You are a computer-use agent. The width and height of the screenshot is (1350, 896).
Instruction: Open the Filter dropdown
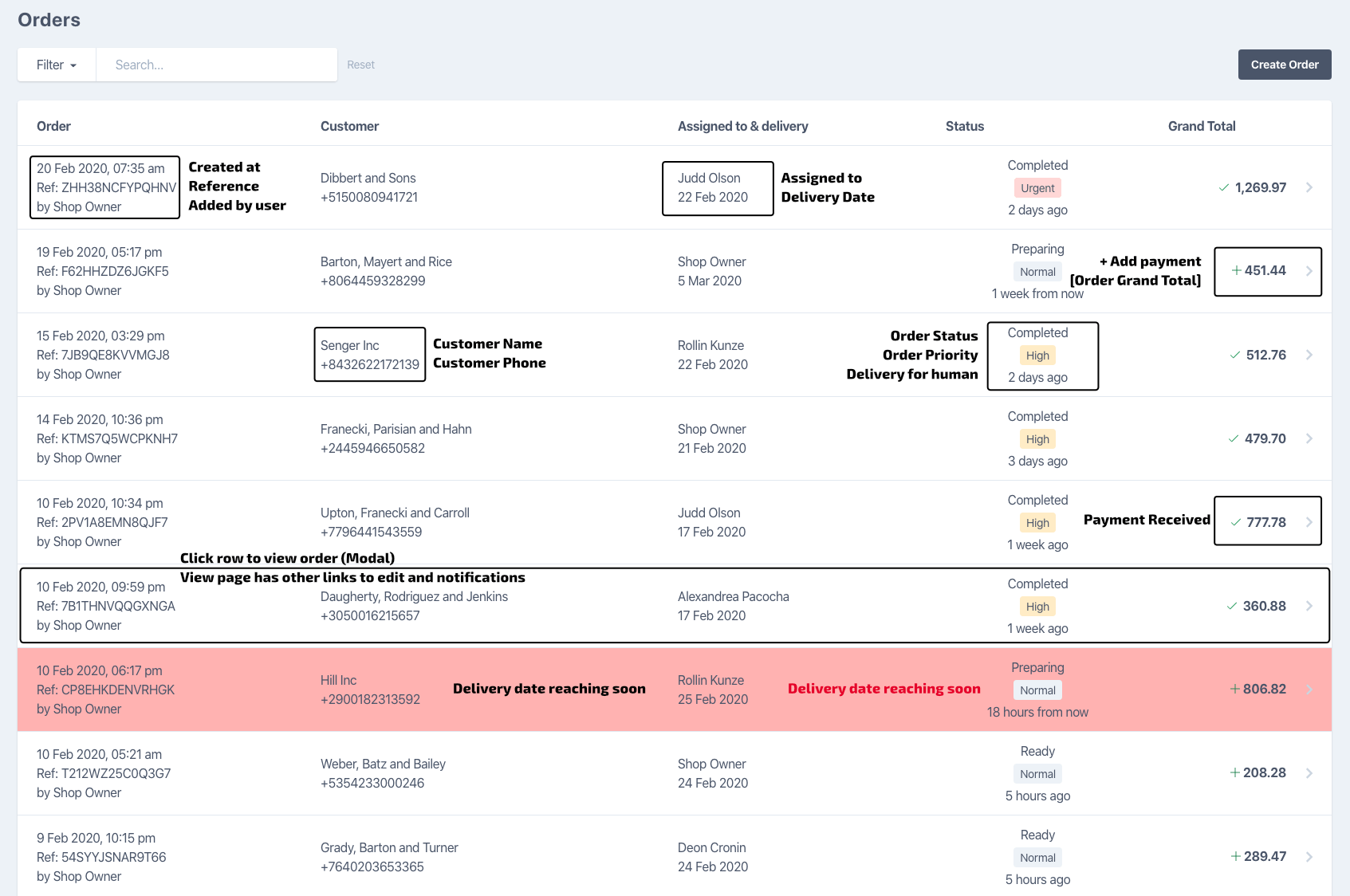click(57, 65)
